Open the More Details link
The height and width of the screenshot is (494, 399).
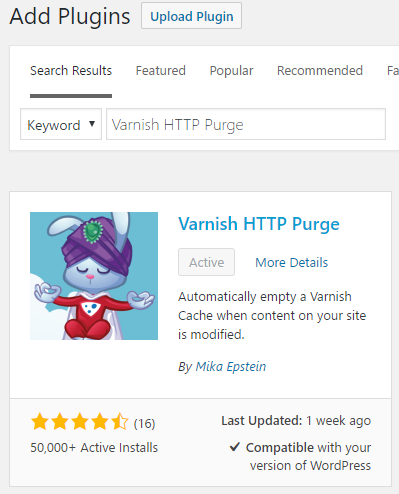tap(292, 263)
